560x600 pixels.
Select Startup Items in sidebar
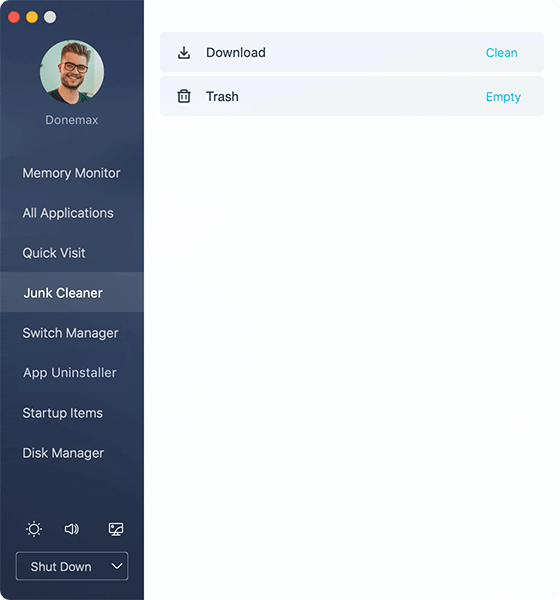click(63, 413)
